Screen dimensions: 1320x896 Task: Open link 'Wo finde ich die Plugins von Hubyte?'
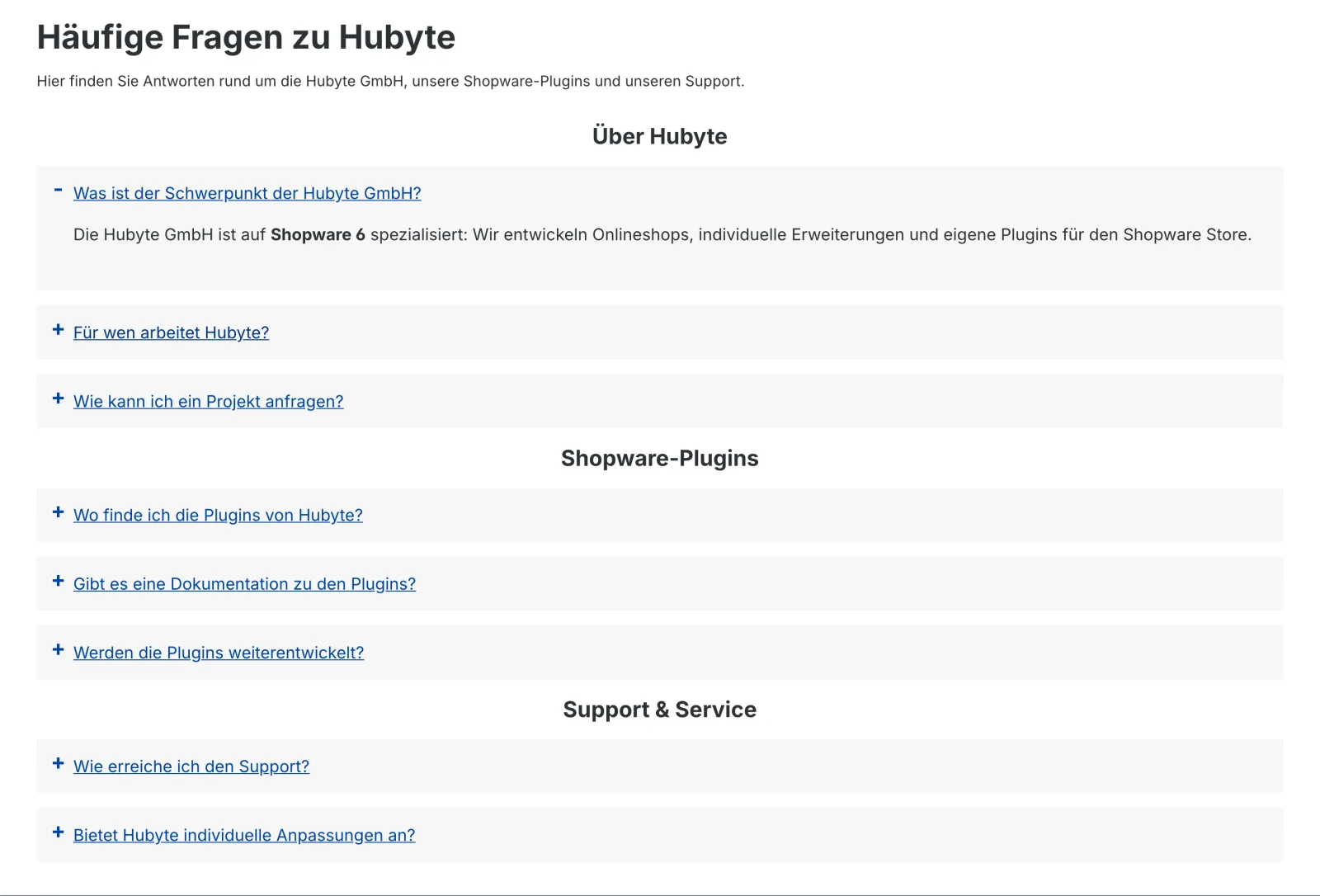point(218,515)
